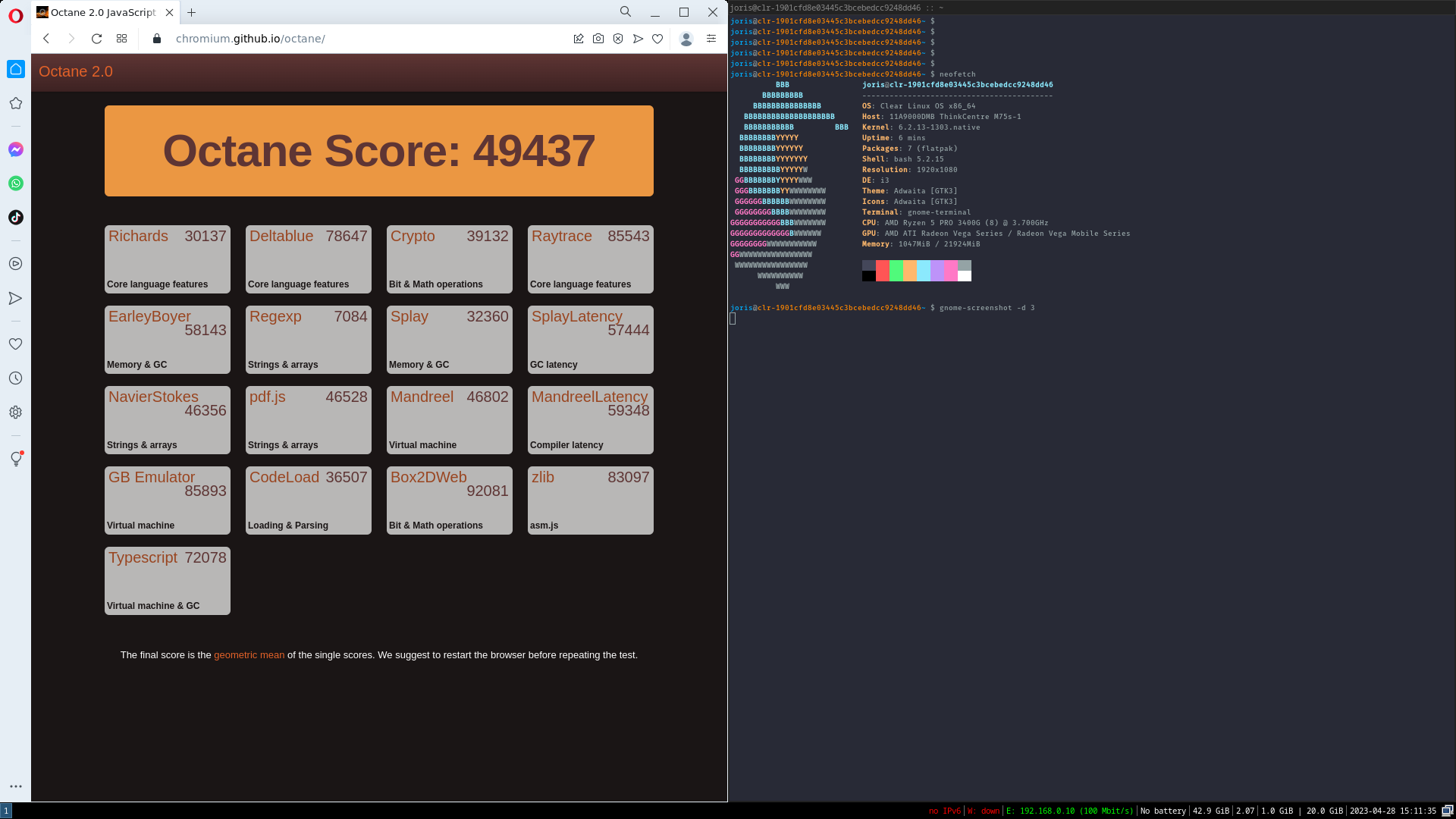Click the pink swatch in neofetch palette
The image size is (1456, 819).
coord(951,271)
